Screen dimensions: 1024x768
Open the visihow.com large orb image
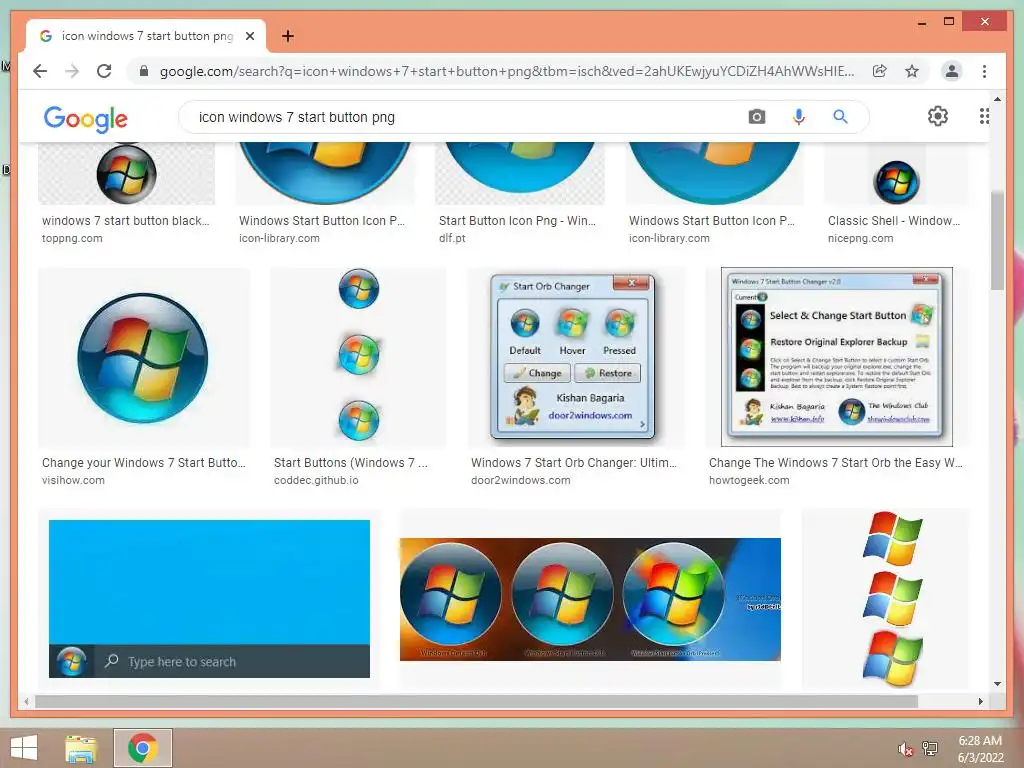click(144, 357)
